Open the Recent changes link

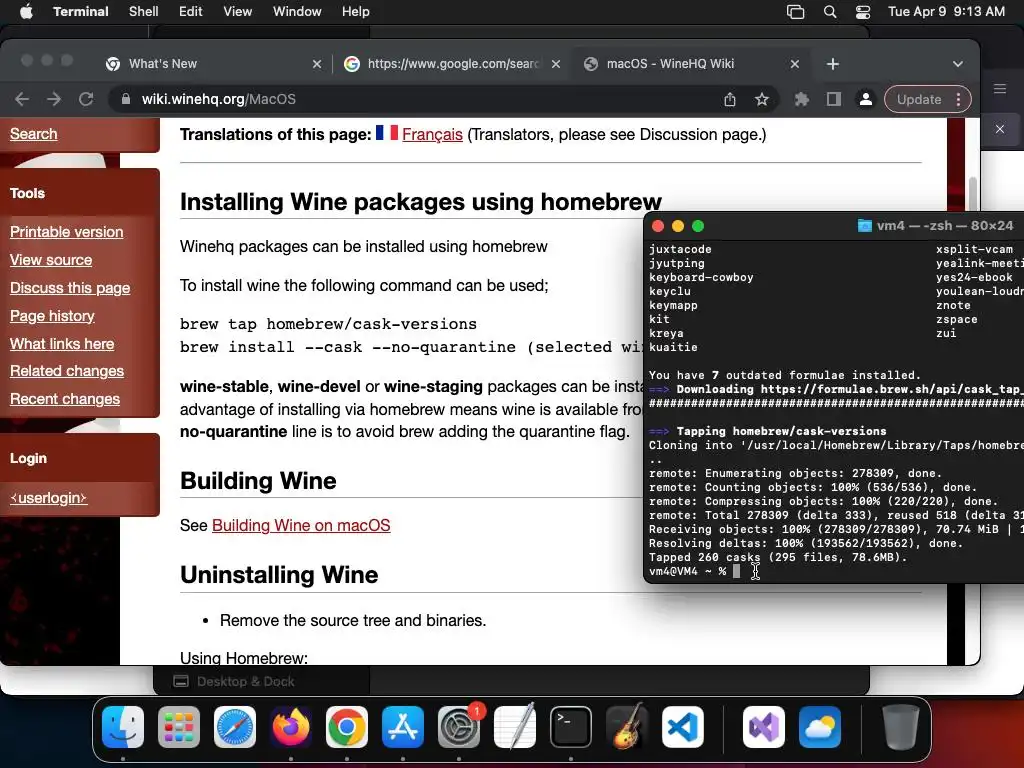(x=65, y=399)
